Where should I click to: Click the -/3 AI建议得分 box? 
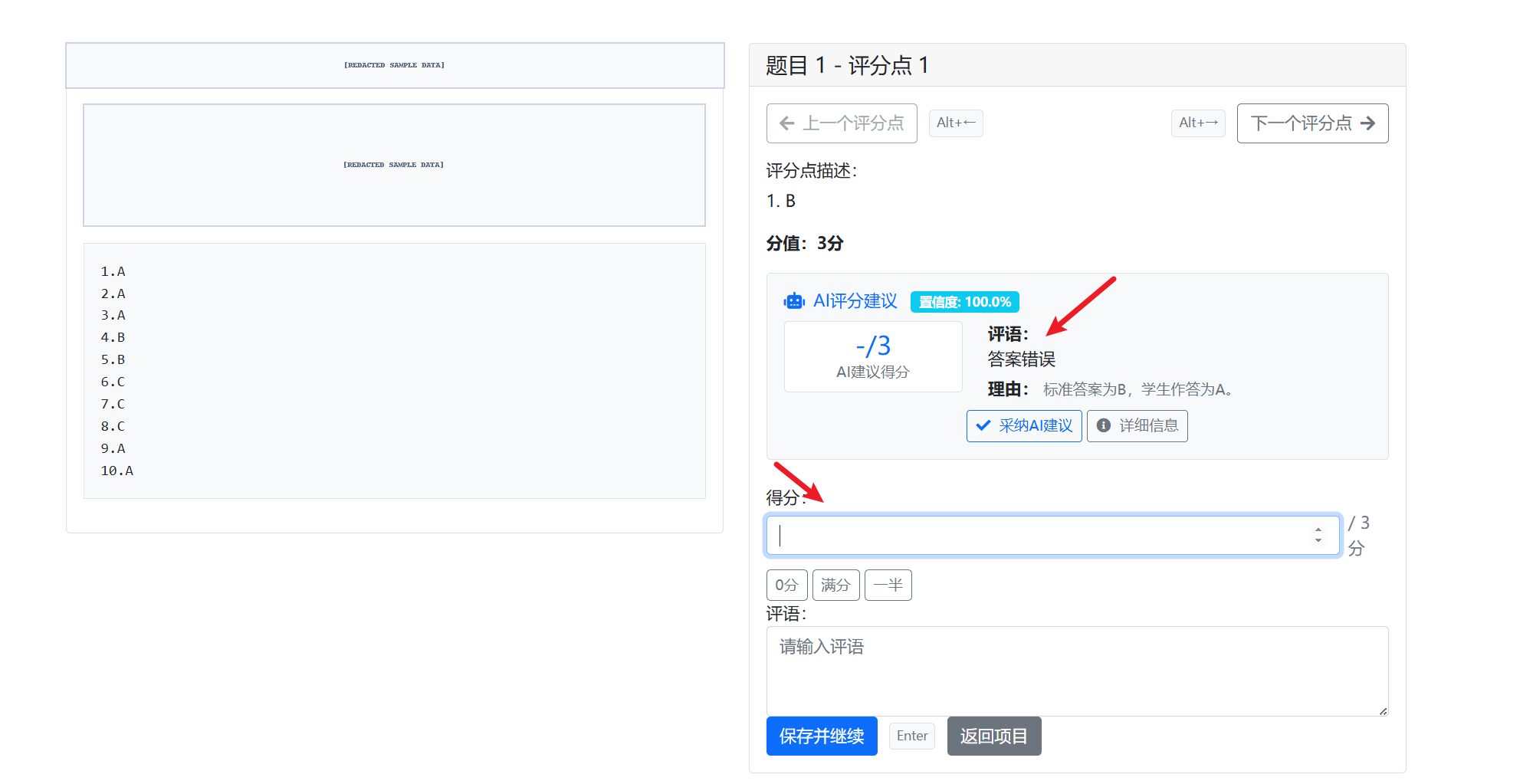coord(873,357)
